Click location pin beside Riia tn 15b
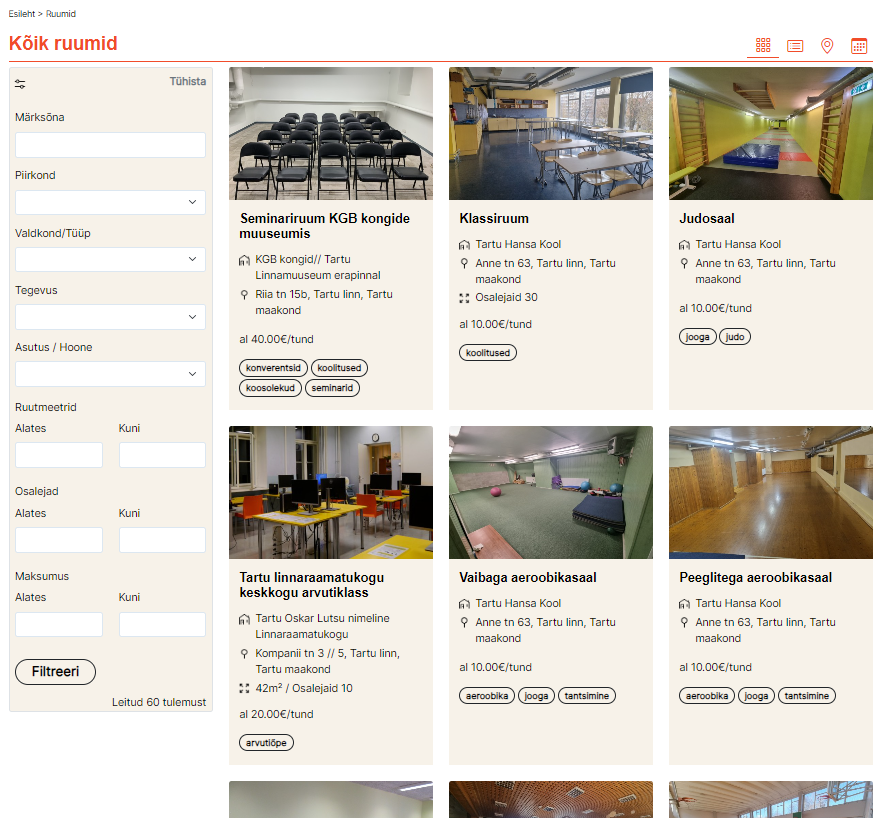The height and width of the screenshot is (818, 878). coord(245,295)
